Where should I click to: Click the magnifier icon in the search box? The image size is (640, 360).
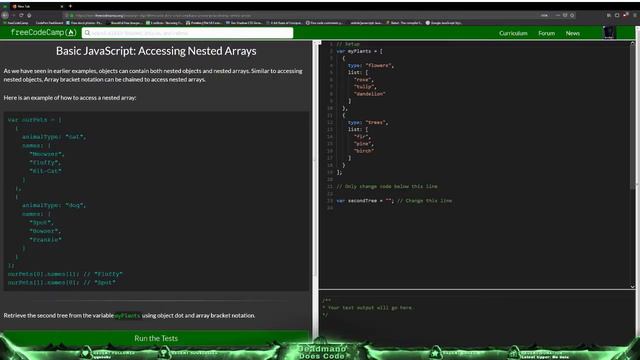pos(87,33)
